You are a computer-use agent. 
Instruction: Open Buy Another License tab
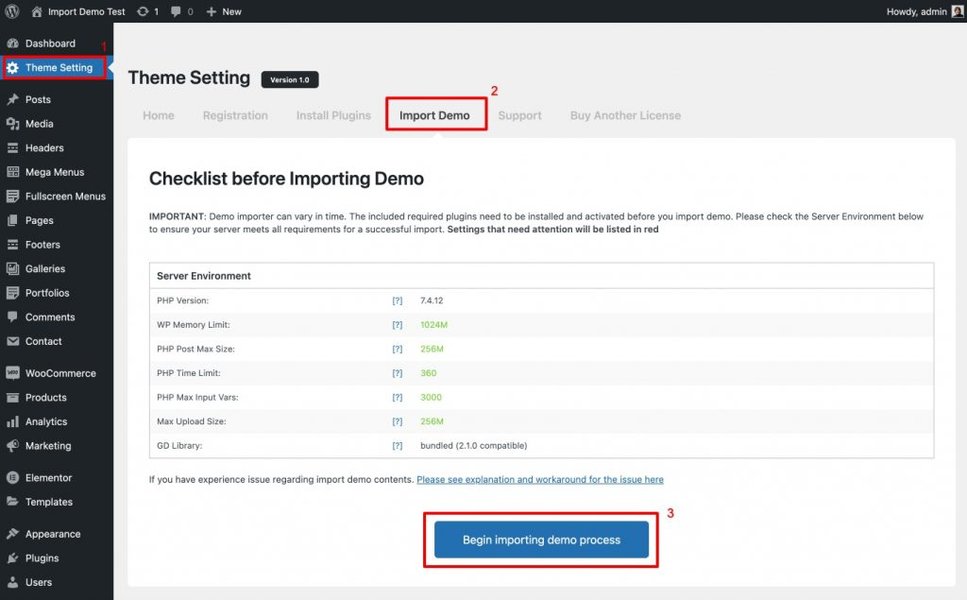[625, 115]
